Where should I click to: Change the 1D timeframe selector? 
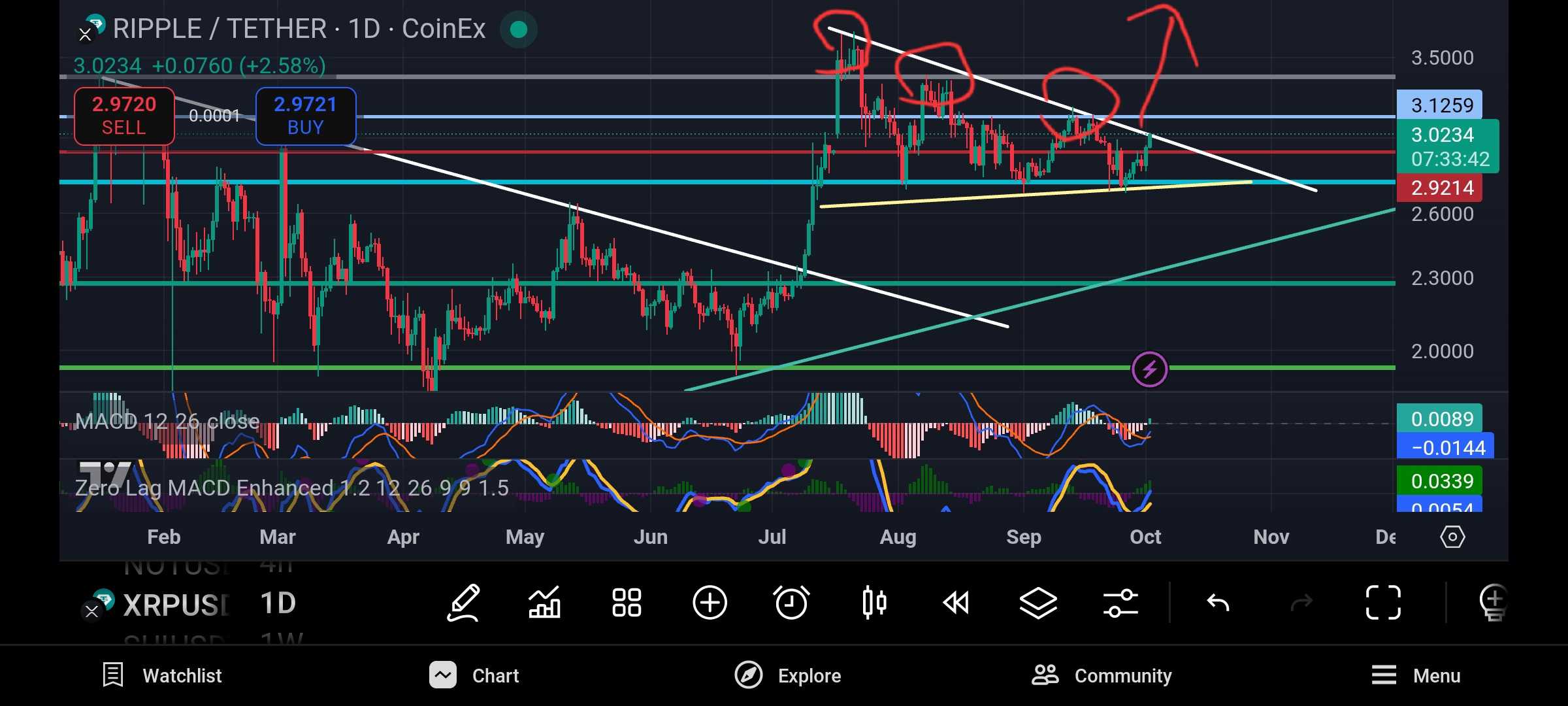278,603
